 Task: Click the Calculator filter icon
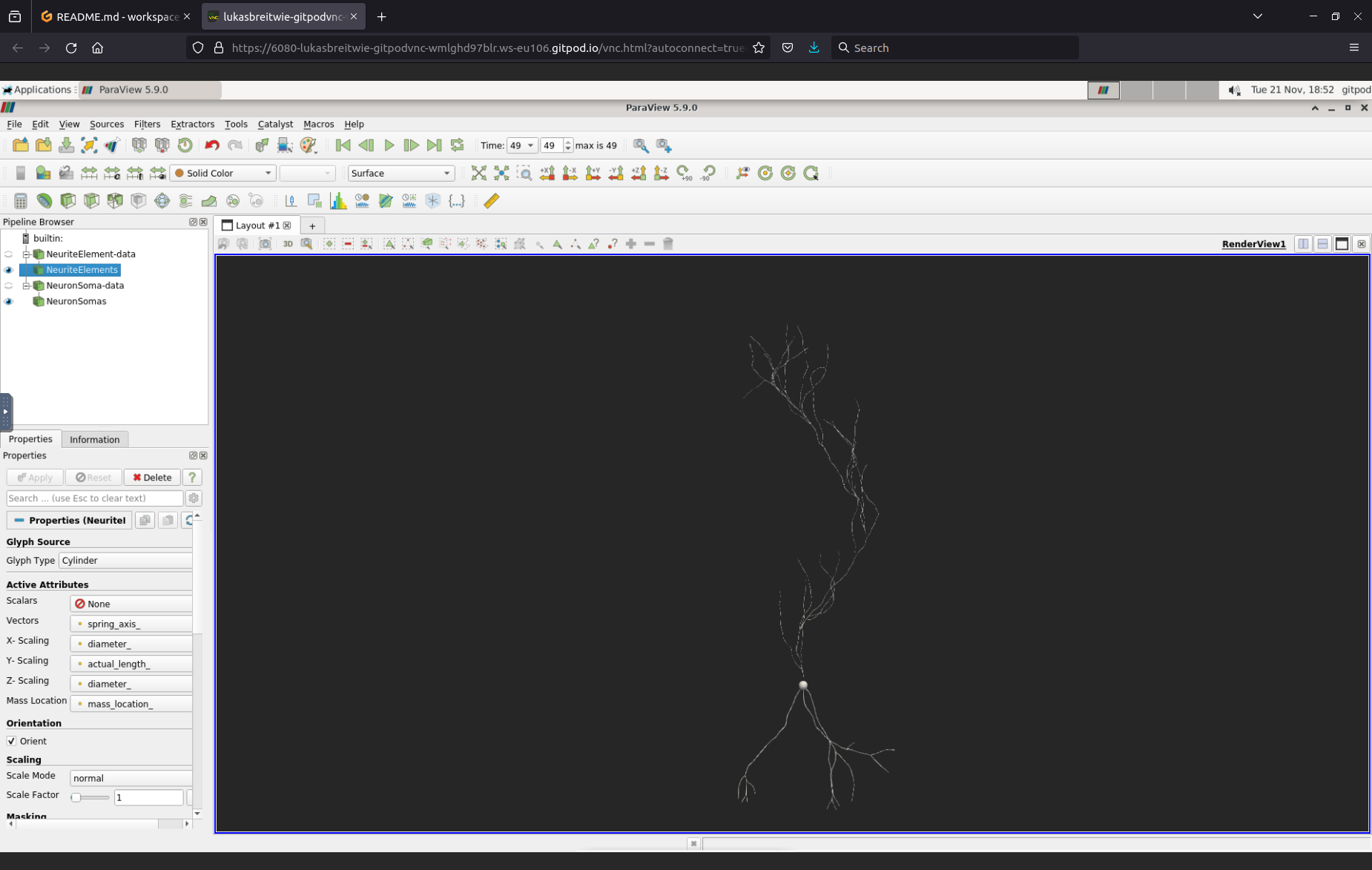click(x=21, y=201)
